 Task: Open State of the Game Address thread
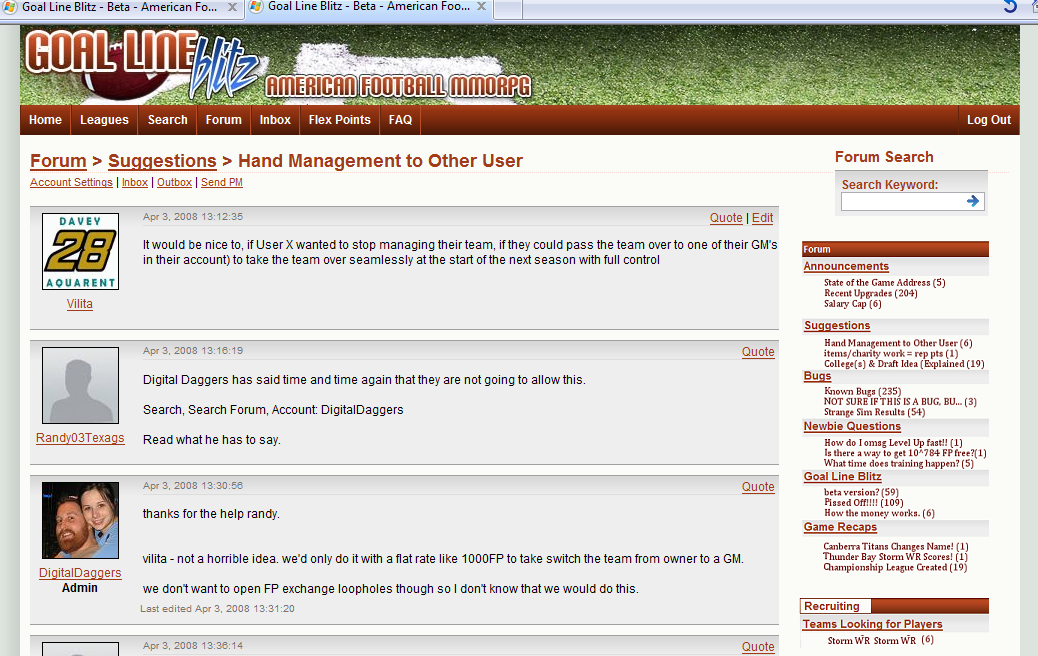(x=884, y=283)
